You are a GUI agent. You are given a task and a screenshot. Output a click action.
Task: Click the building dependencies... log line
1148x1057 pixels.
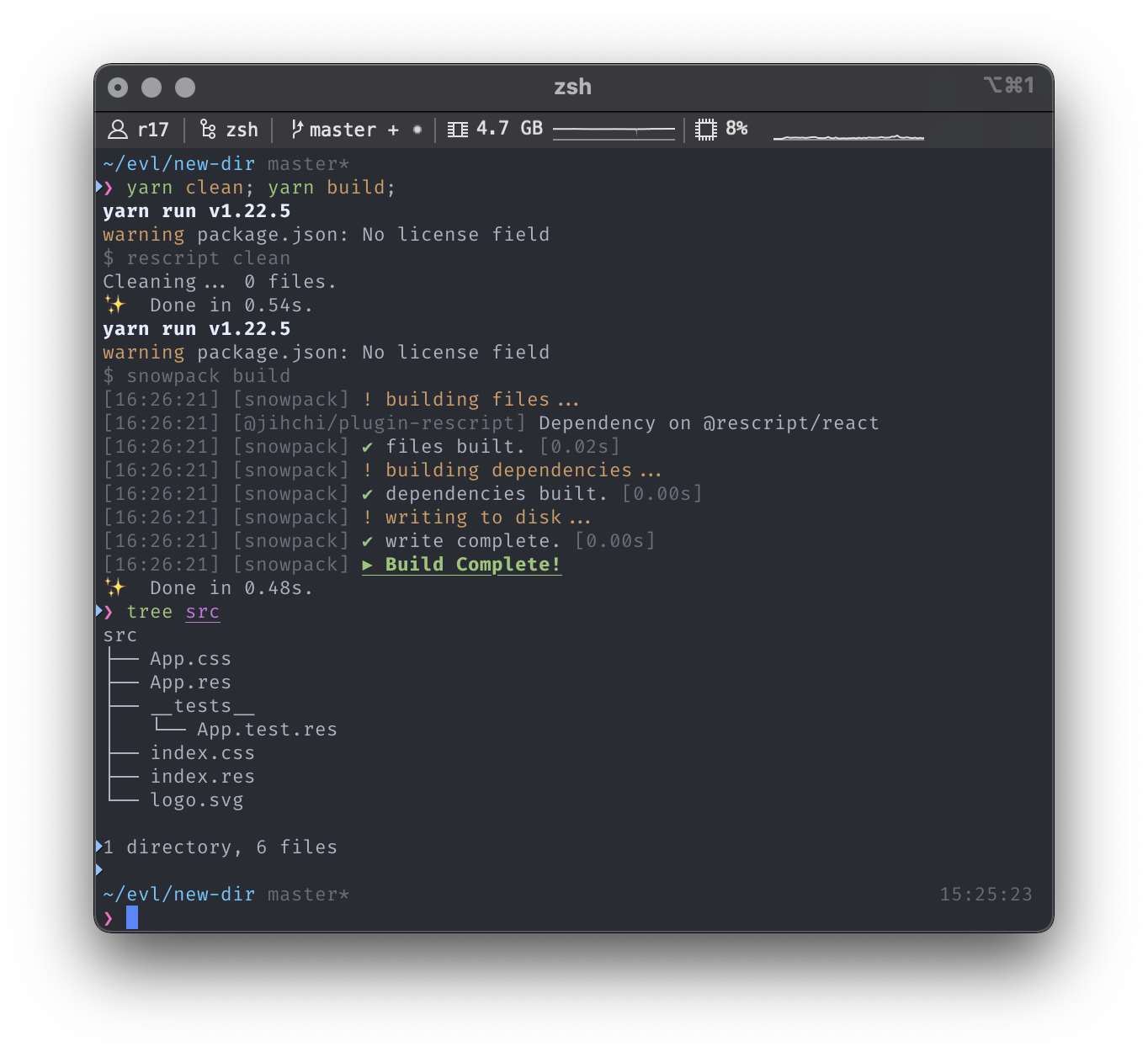coord(382,470)
